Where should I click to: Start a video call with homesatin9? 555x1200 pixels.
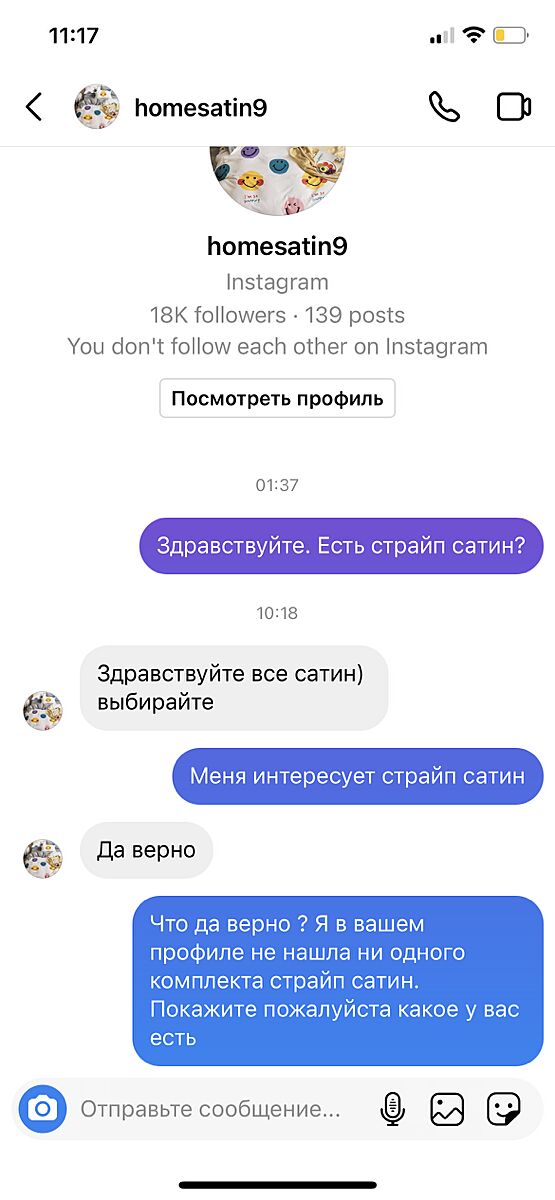tap(514, 107)
